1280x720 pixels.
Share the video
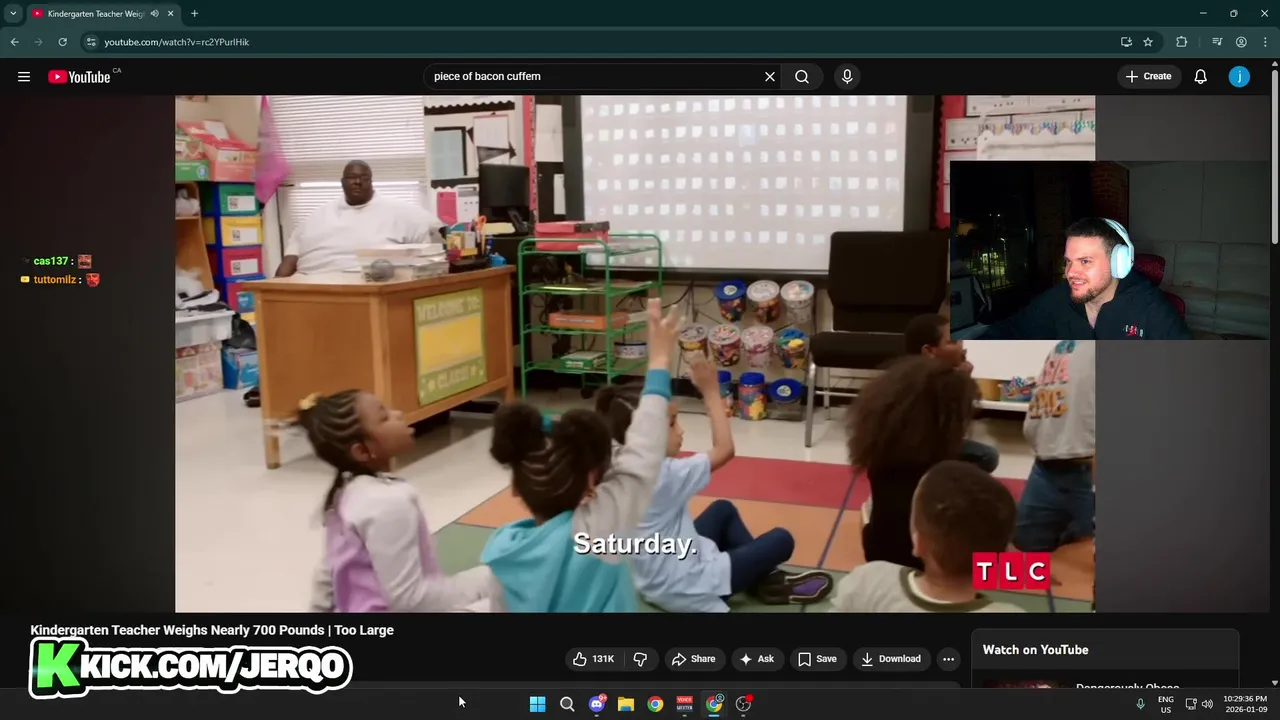point(694,659)
